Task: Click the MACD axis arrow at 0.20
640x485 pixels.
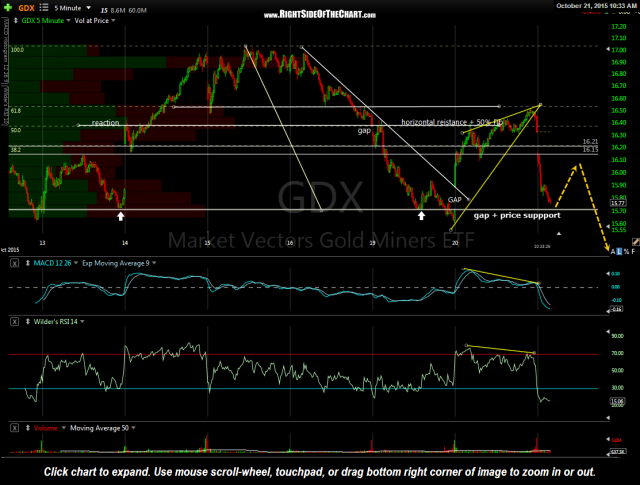Action: (608, 274)
